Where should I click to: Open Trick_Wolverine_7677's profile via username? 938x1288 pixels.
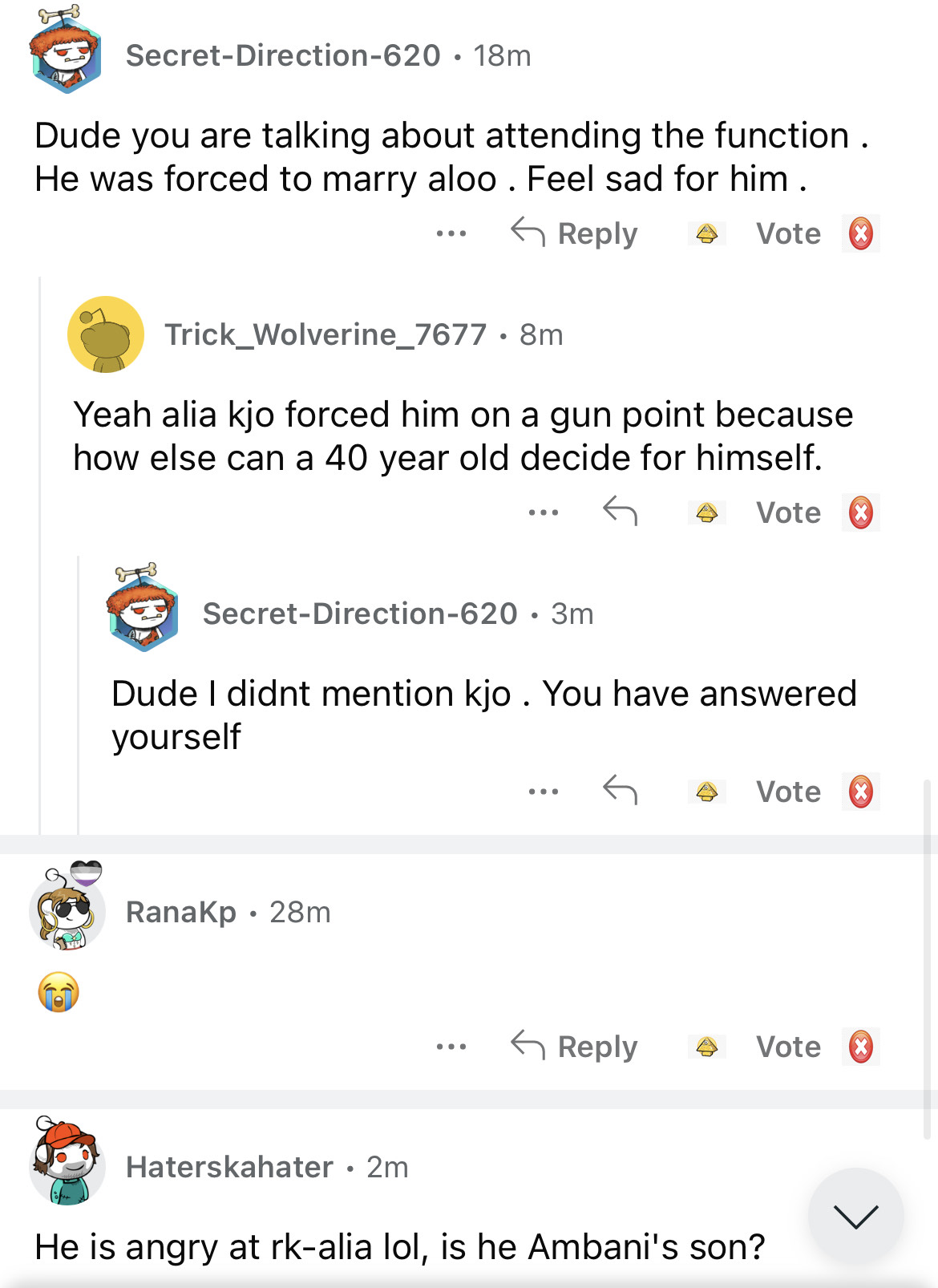(x=325, y=334)
